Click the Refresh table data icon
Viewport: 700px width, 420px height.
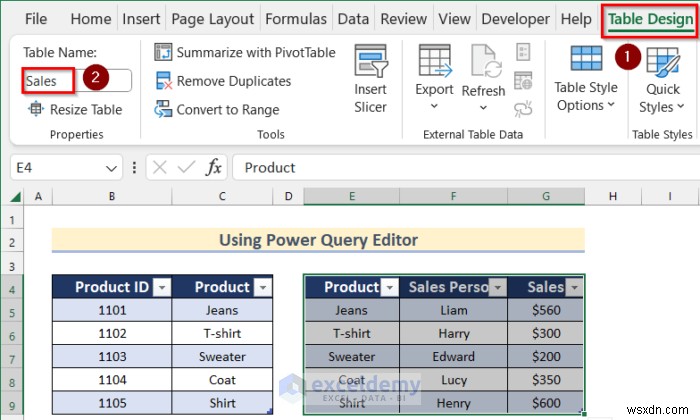[x=486, y=62]
